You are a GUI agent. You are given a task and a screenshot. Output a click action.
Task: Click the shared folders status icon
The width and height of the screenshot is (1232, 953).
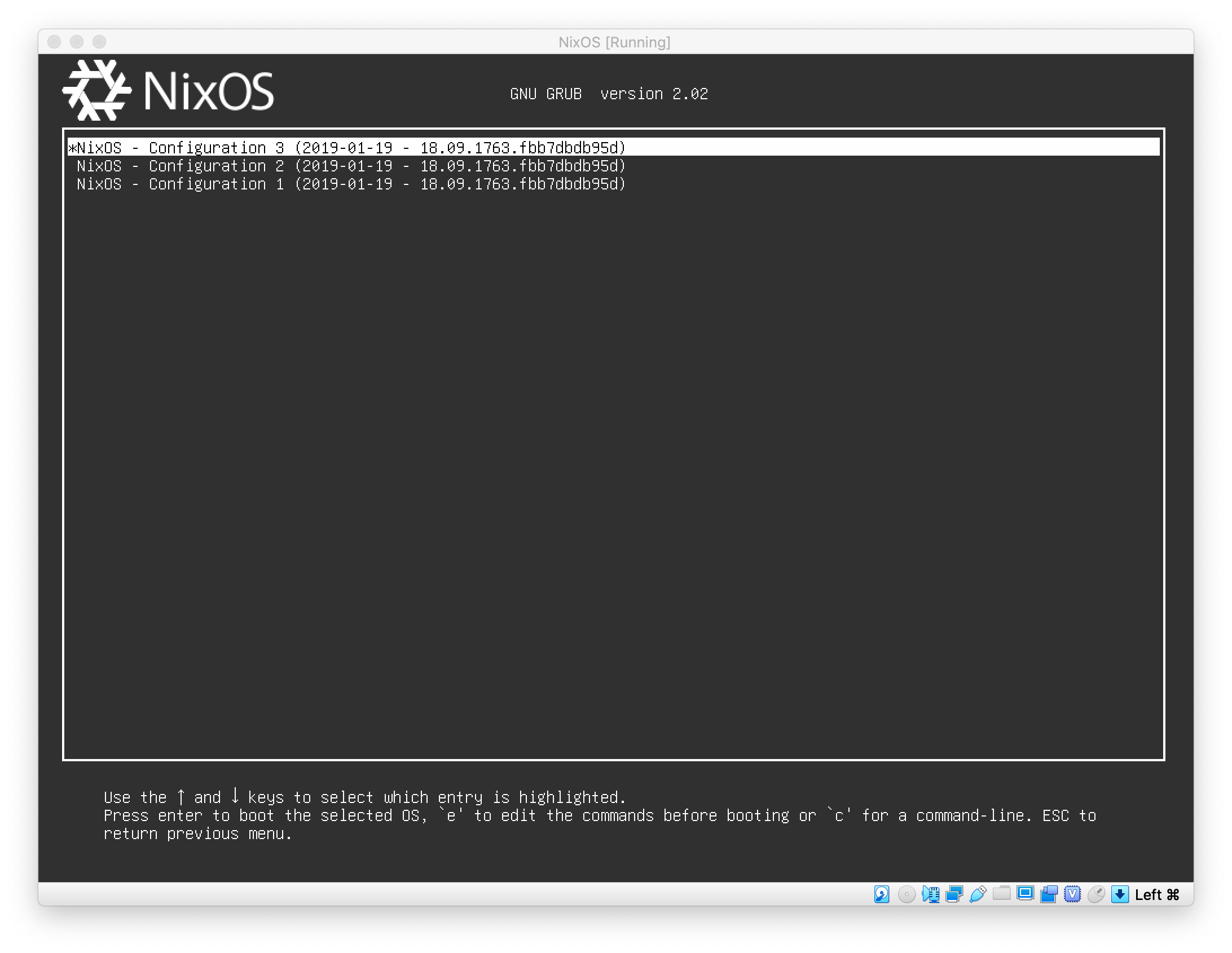point(1001,893)
